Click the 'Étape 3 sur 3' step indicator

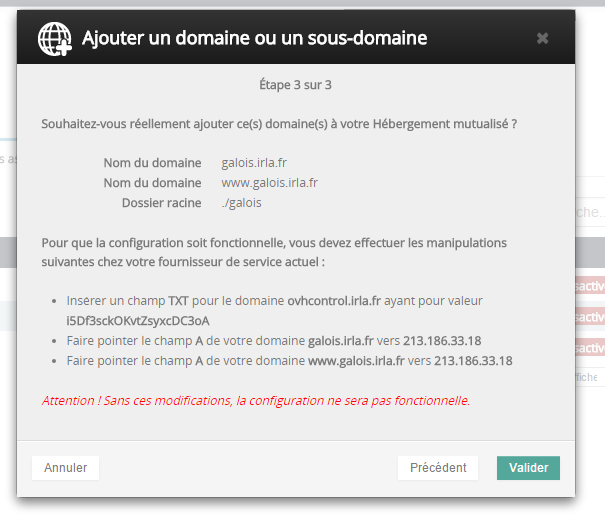[295, 85]
